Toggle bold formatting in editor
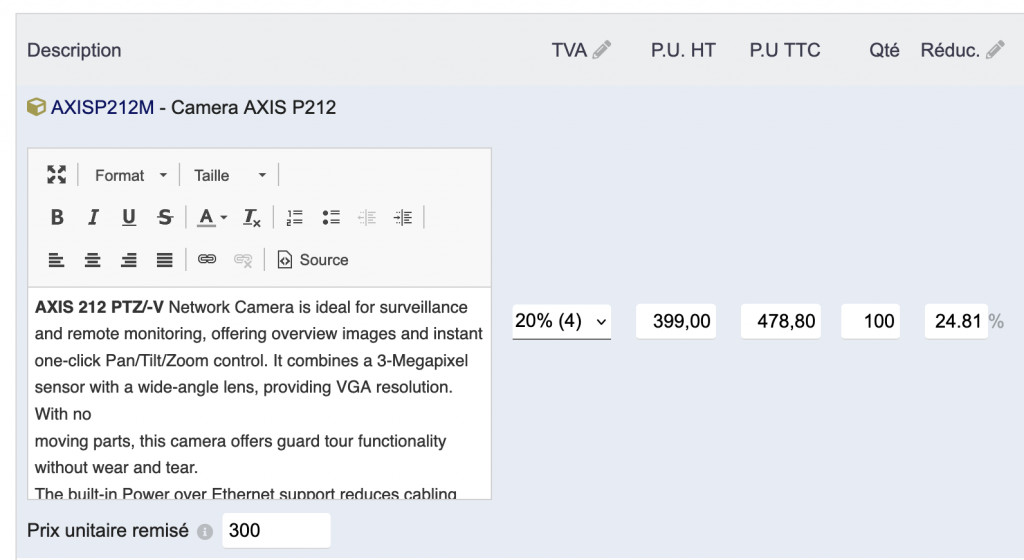The image size is (1024, 560). (x=57, y=217)
